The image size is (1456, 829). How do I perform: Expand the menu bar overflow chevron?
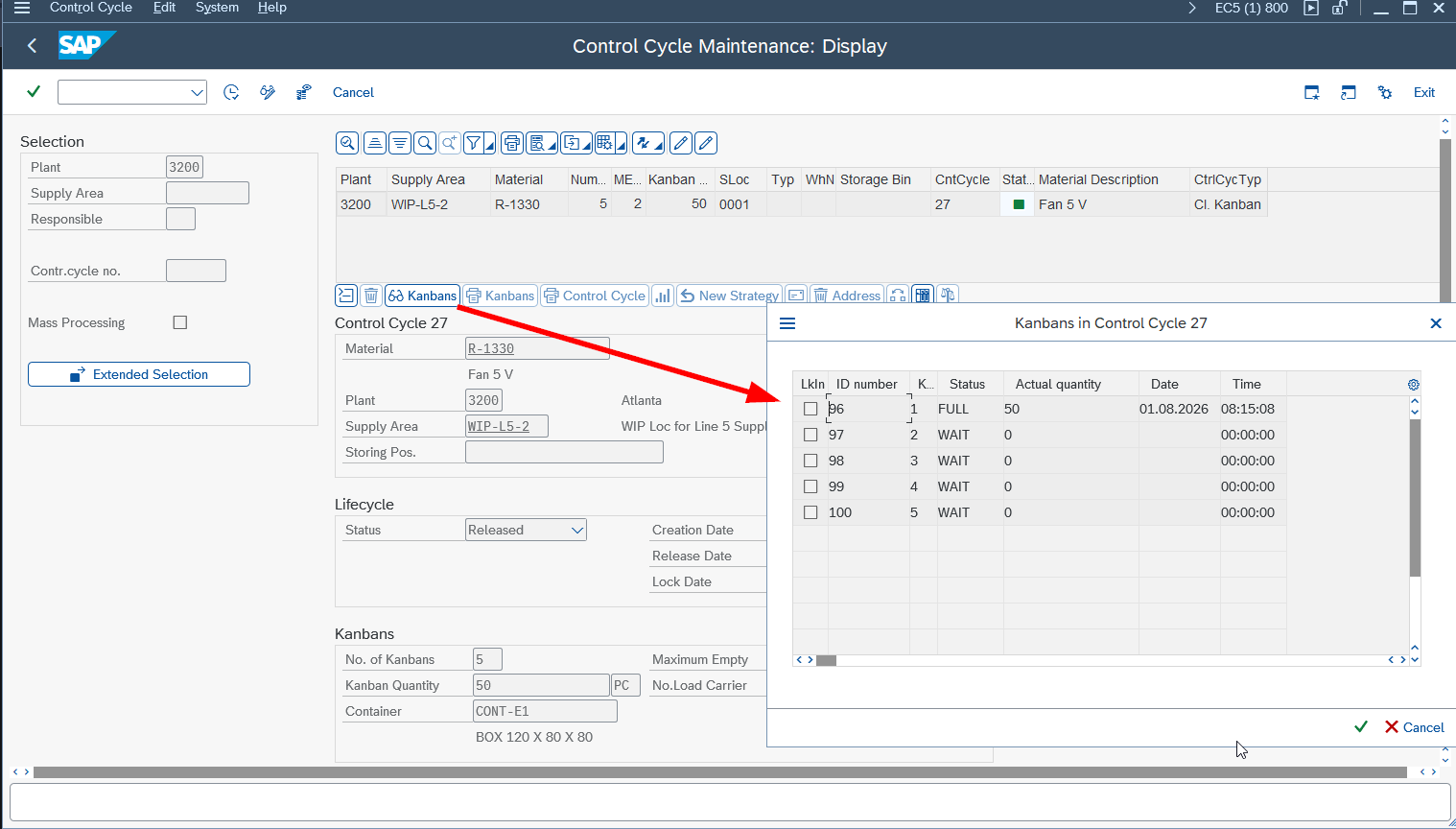(x=1192, y=8)
